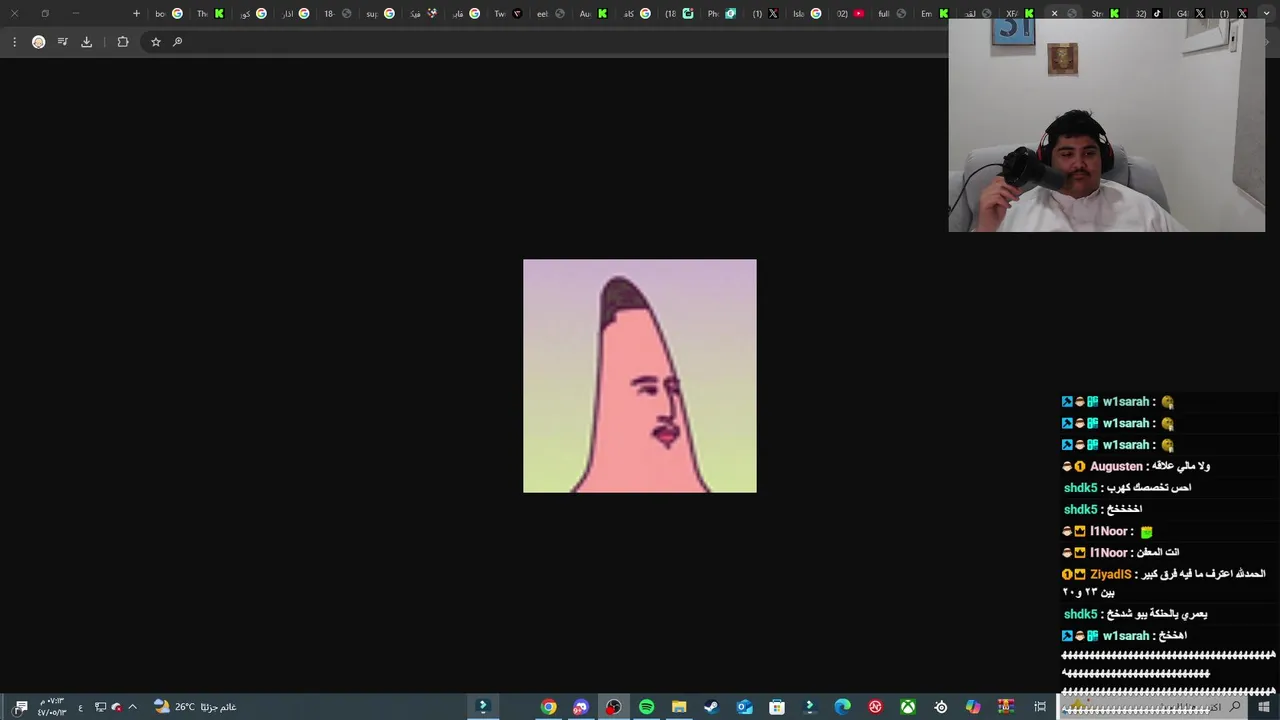Open the Windows Start button
The height and width of the screenshot is (720, 1280).
pos(1264,707)
